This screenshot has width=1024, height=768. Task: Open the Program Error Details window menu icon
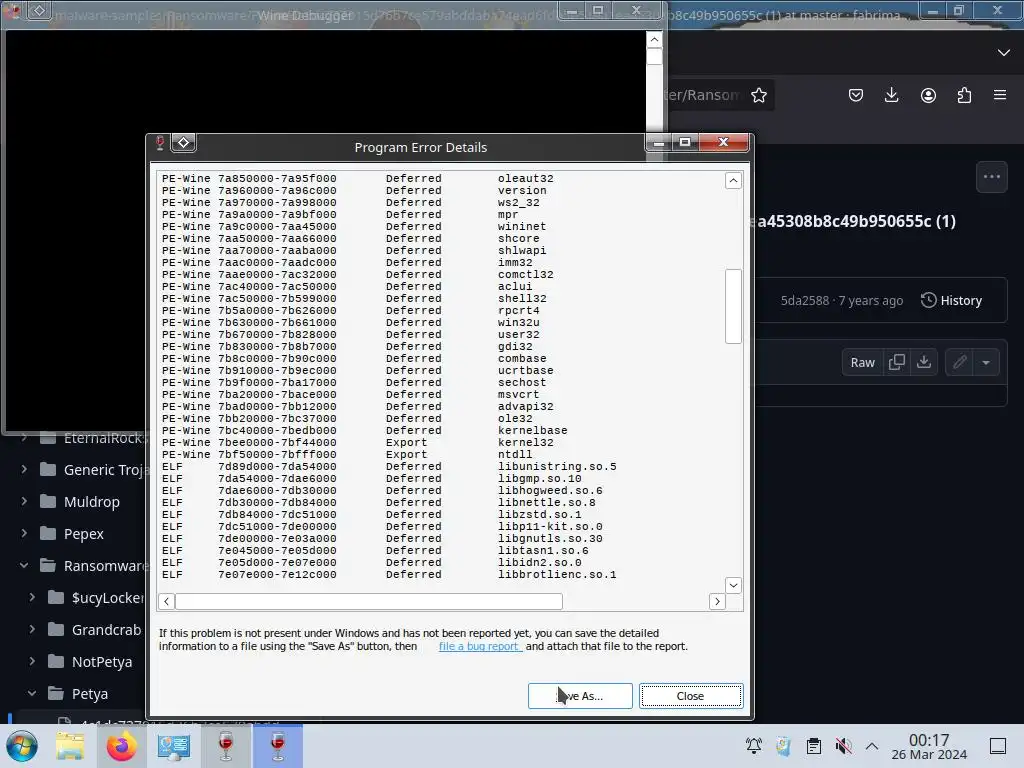[x=160, y=142]
